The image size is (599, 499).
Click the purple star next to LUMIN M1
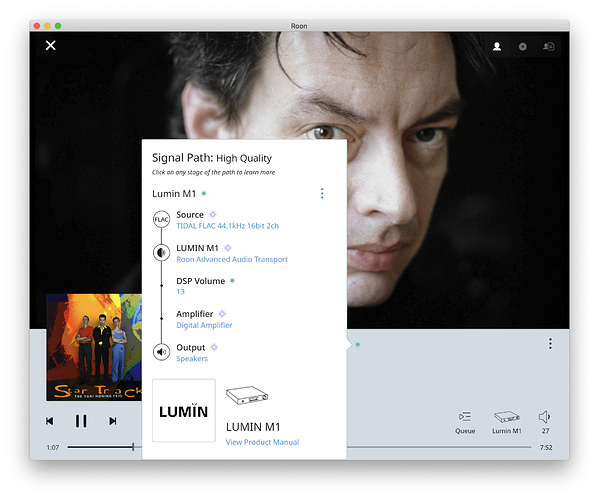click(228, 248)
